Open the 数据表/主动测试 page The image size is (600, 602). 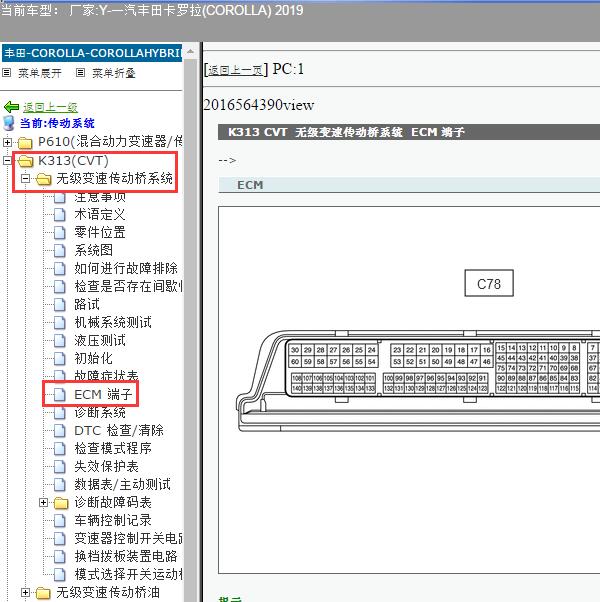122,485
